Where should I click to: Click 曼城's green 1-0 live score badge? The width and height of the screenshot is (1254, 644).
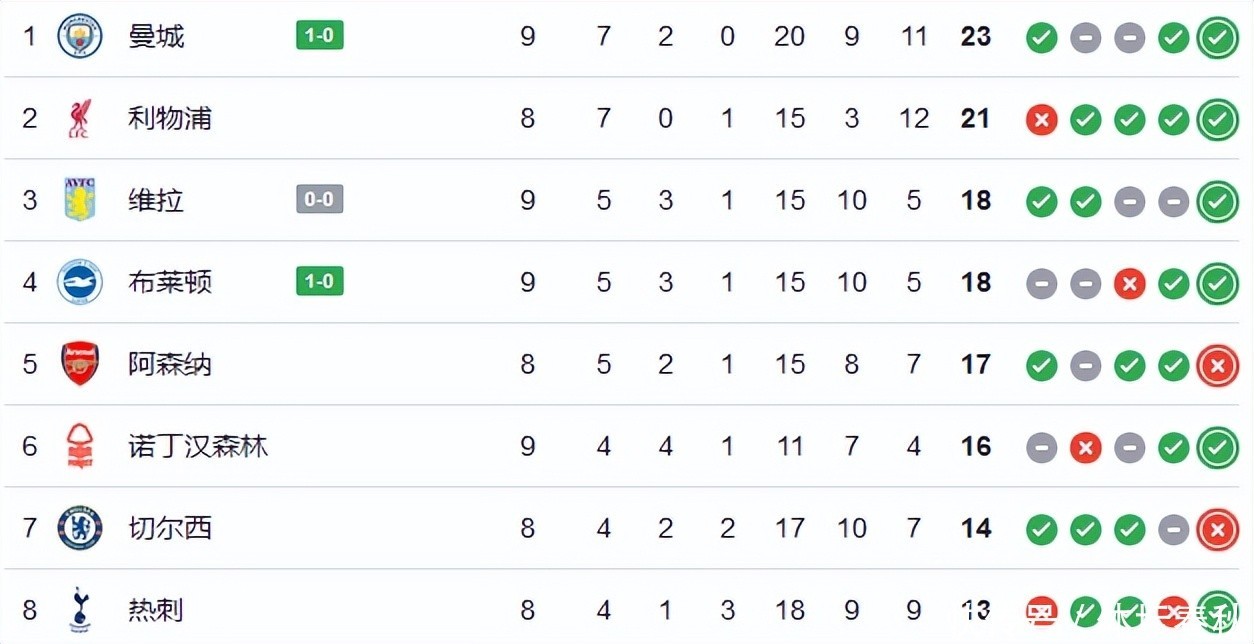(319, 37)
